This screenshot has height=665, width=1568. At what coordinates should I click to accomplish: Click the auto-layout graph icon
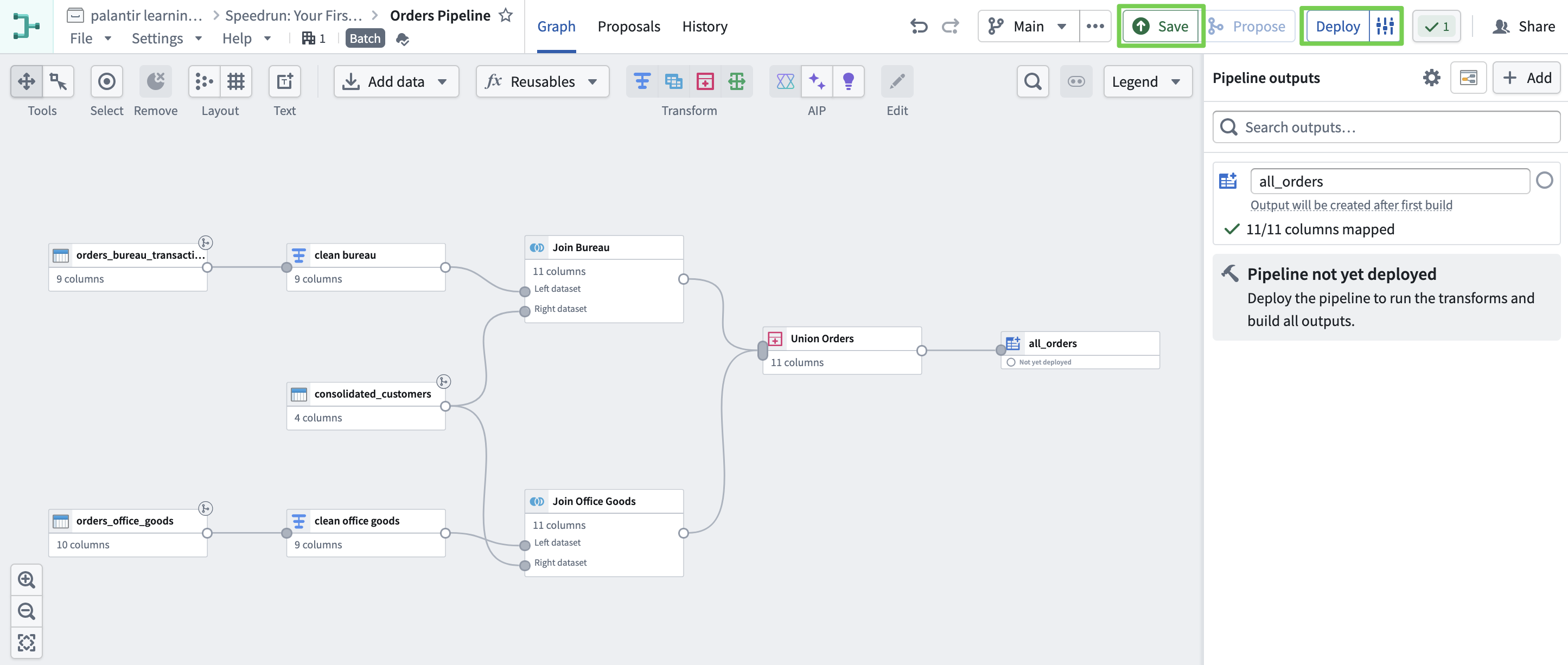[x=204, y=81]
